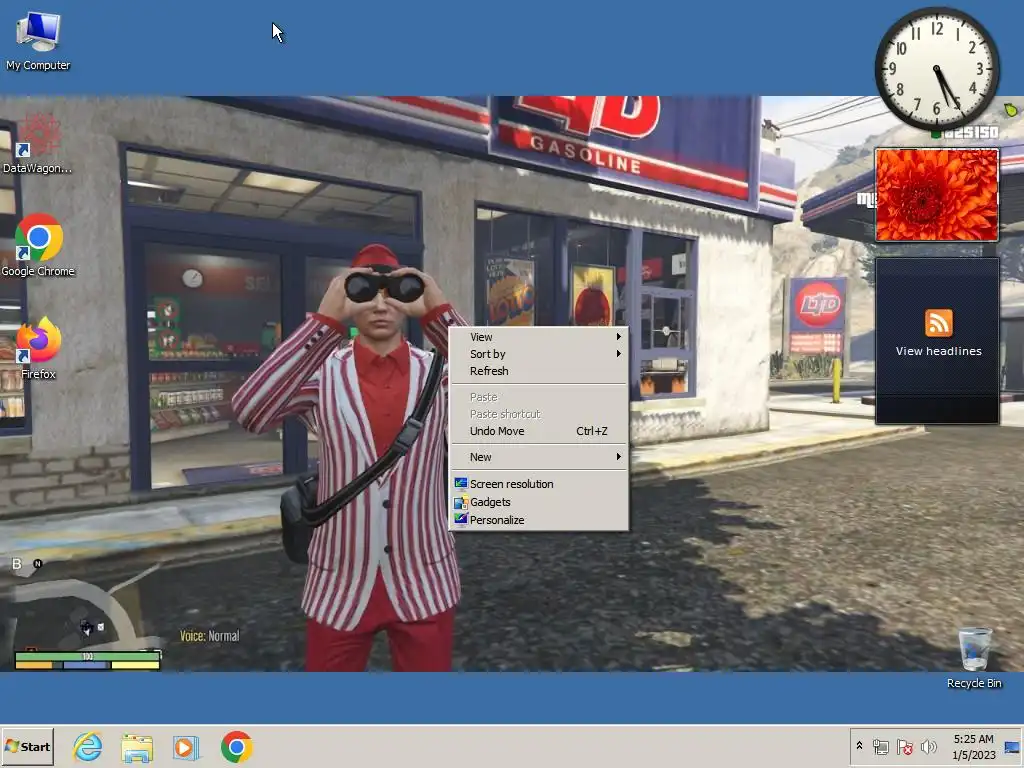Screen dimensions: 1024x768
Task: Select the Recycle Bin icon
Action: point(974,658)
